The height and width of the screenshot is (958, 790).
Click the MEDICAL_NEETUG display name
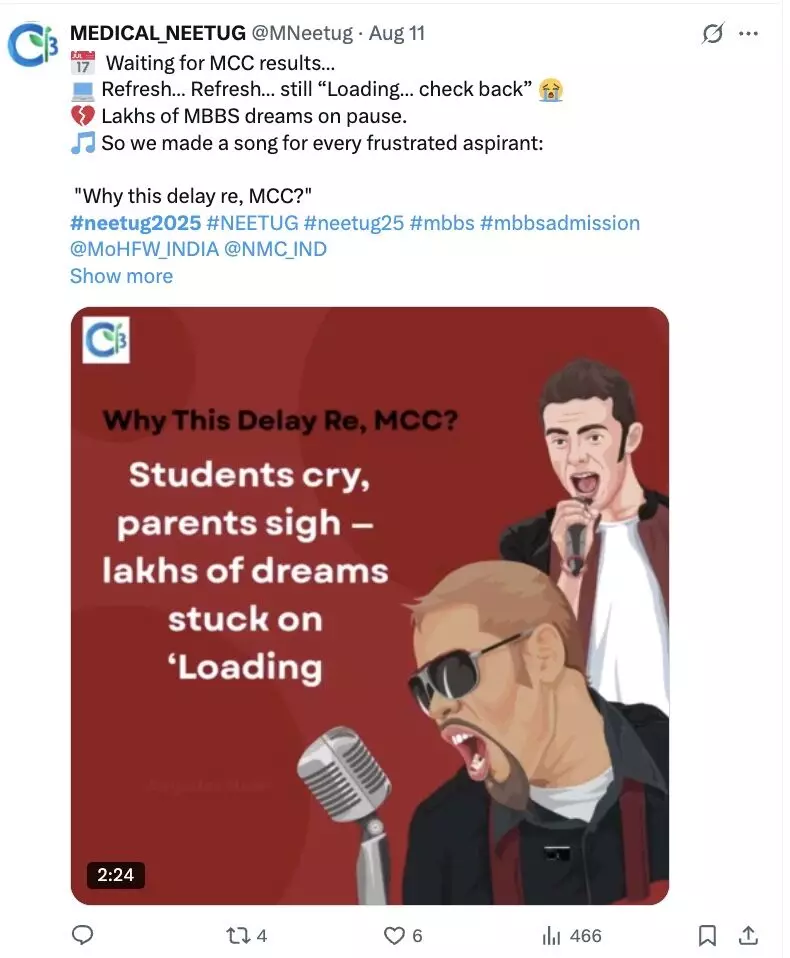click(158, 33)
